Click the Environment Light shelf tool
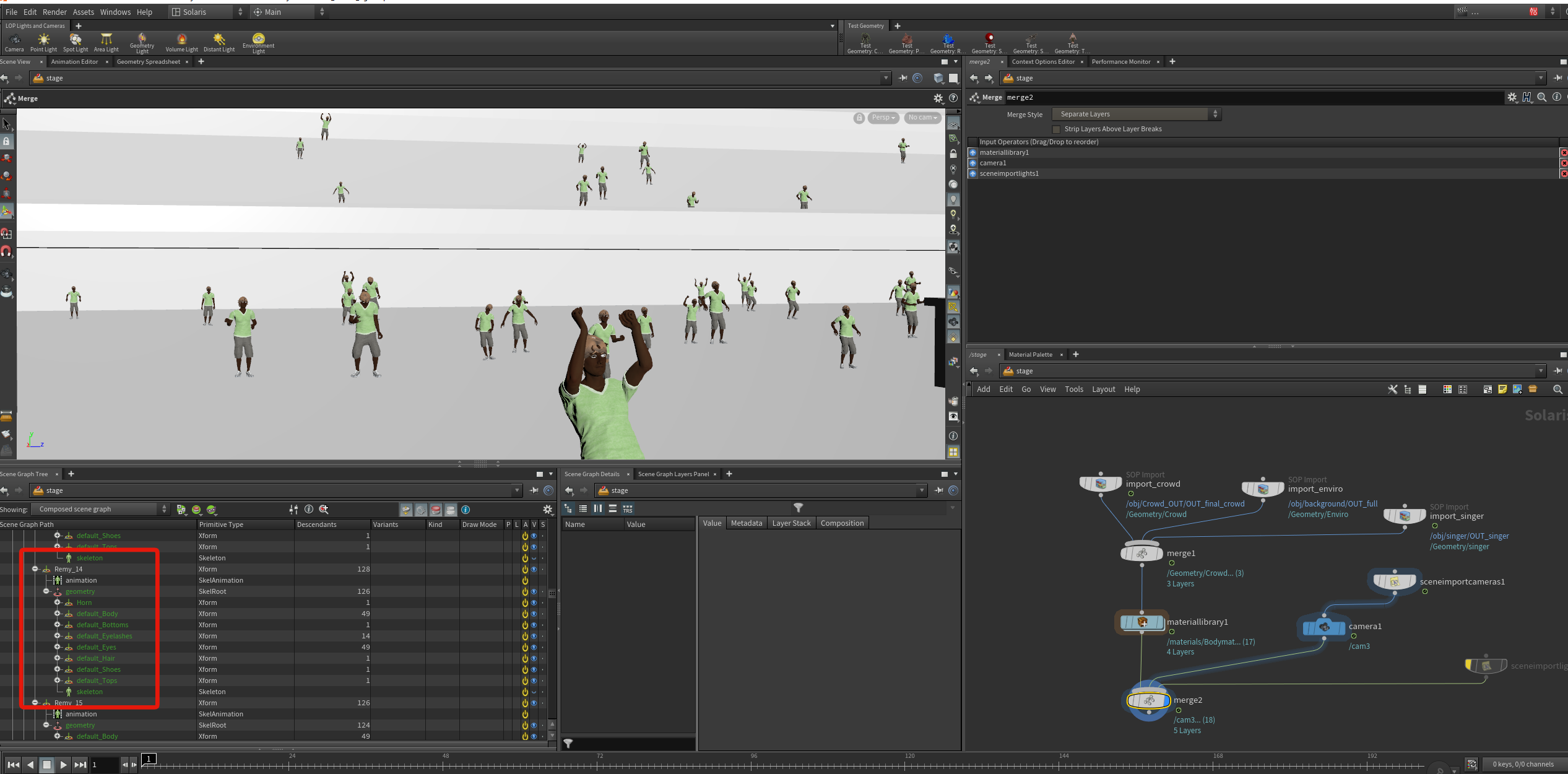This screenshot has width=1568, height=774. (258, 42)
